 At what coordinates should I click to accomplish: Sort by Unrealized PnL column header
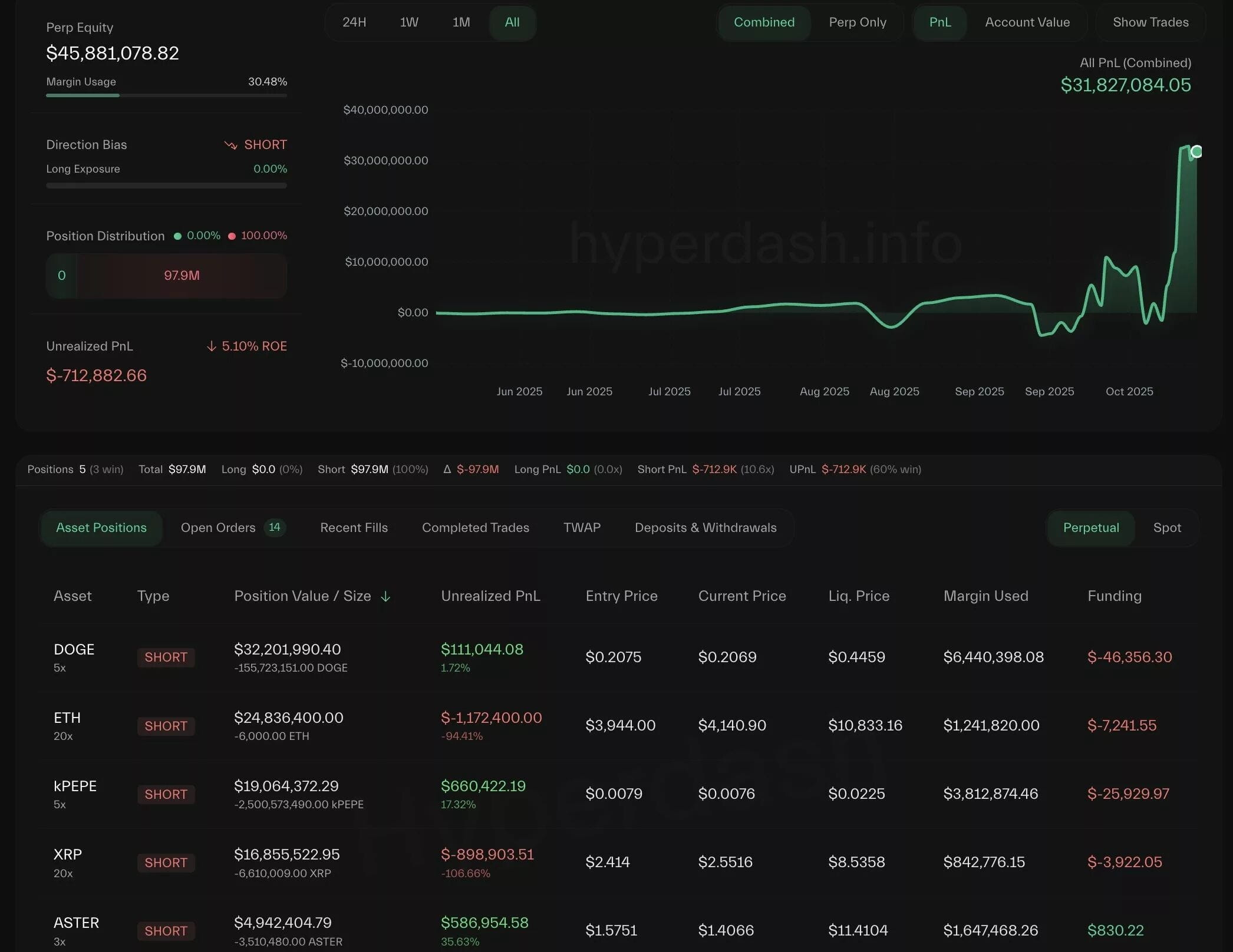click(490, 596)
